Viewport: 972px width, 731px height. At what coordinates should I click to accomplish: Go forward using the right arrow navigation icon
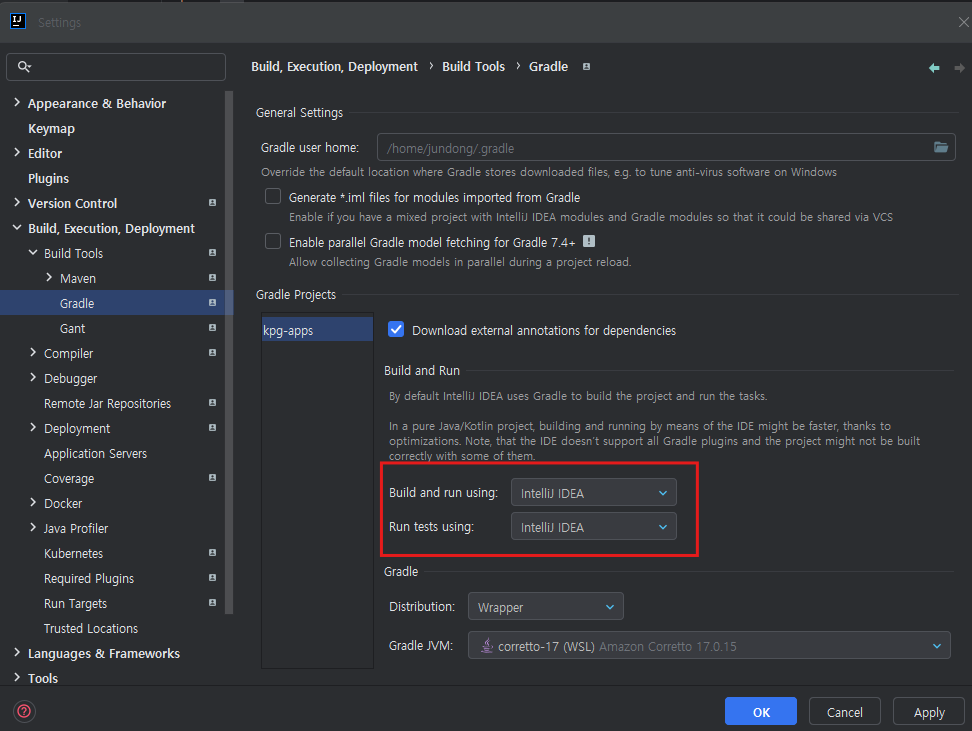(959, 68)
